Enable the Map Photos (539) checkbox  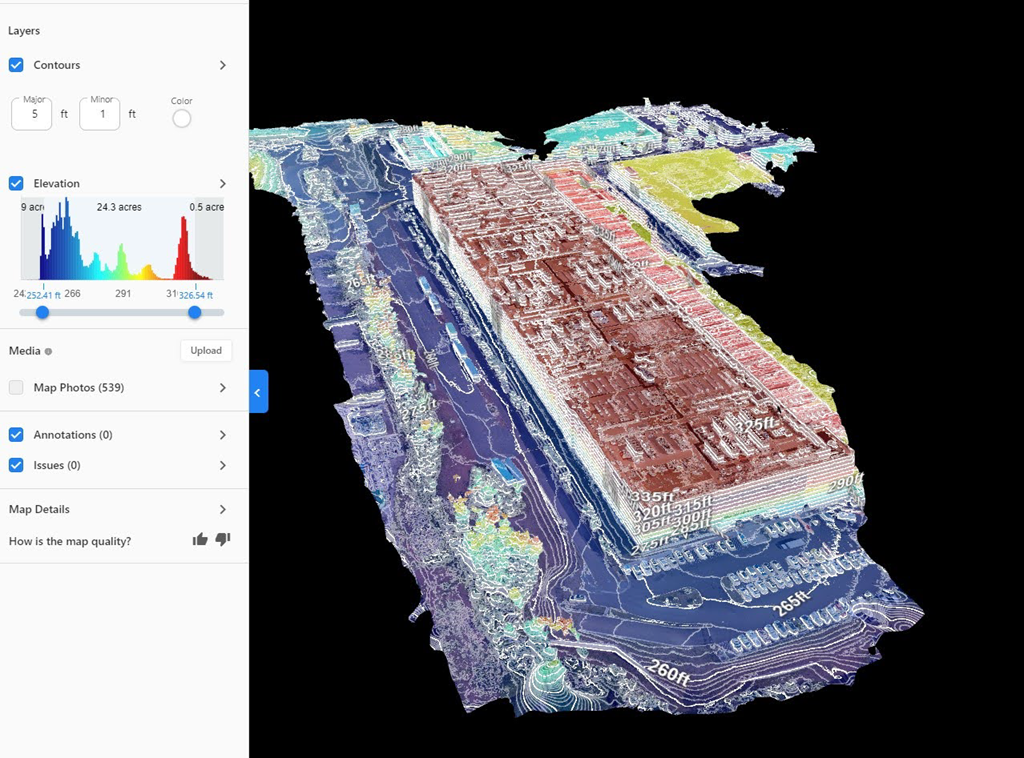click(x=16, y=387)
